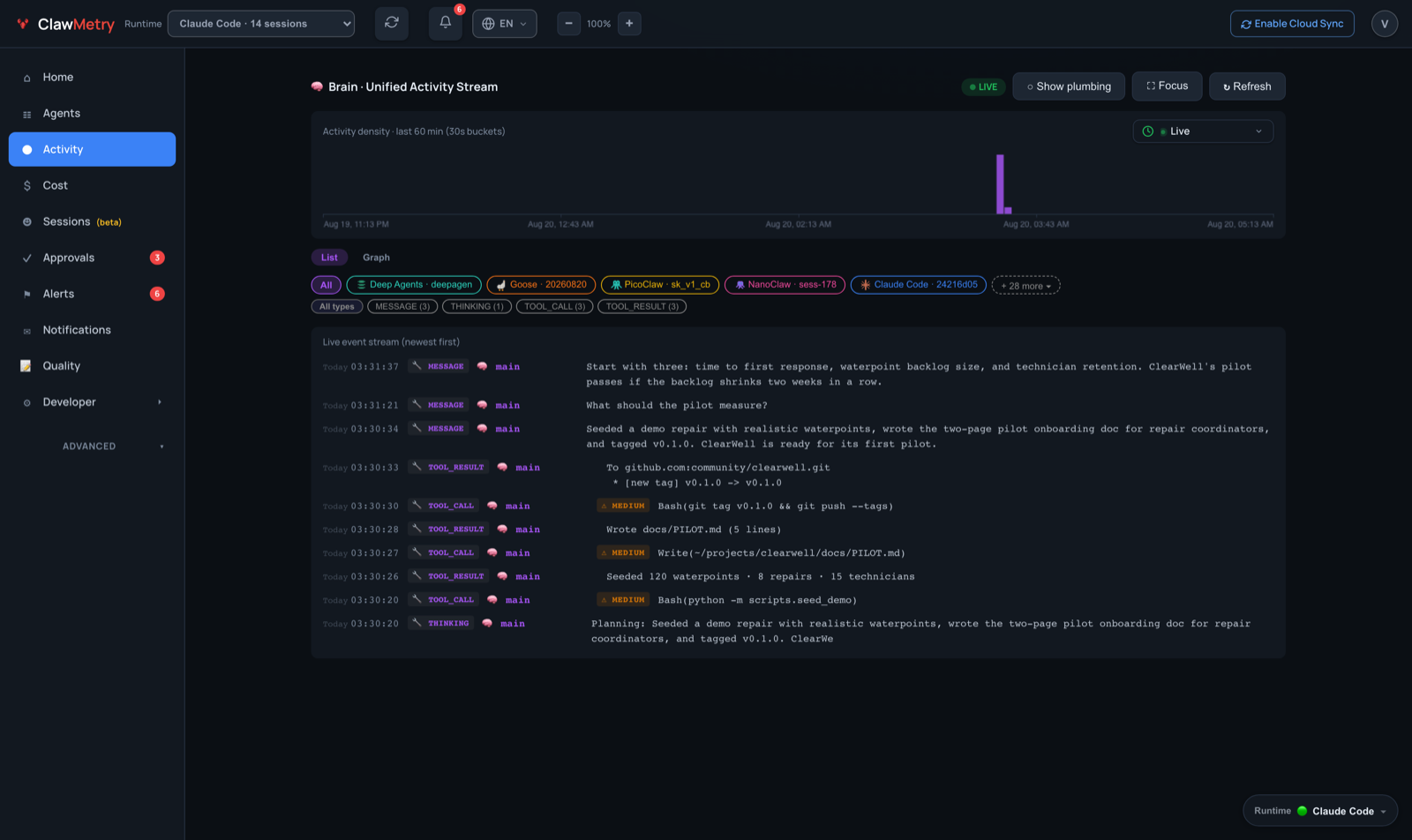Open Alerts with 6 badge
1412x840 pixels.
point(92,295)
